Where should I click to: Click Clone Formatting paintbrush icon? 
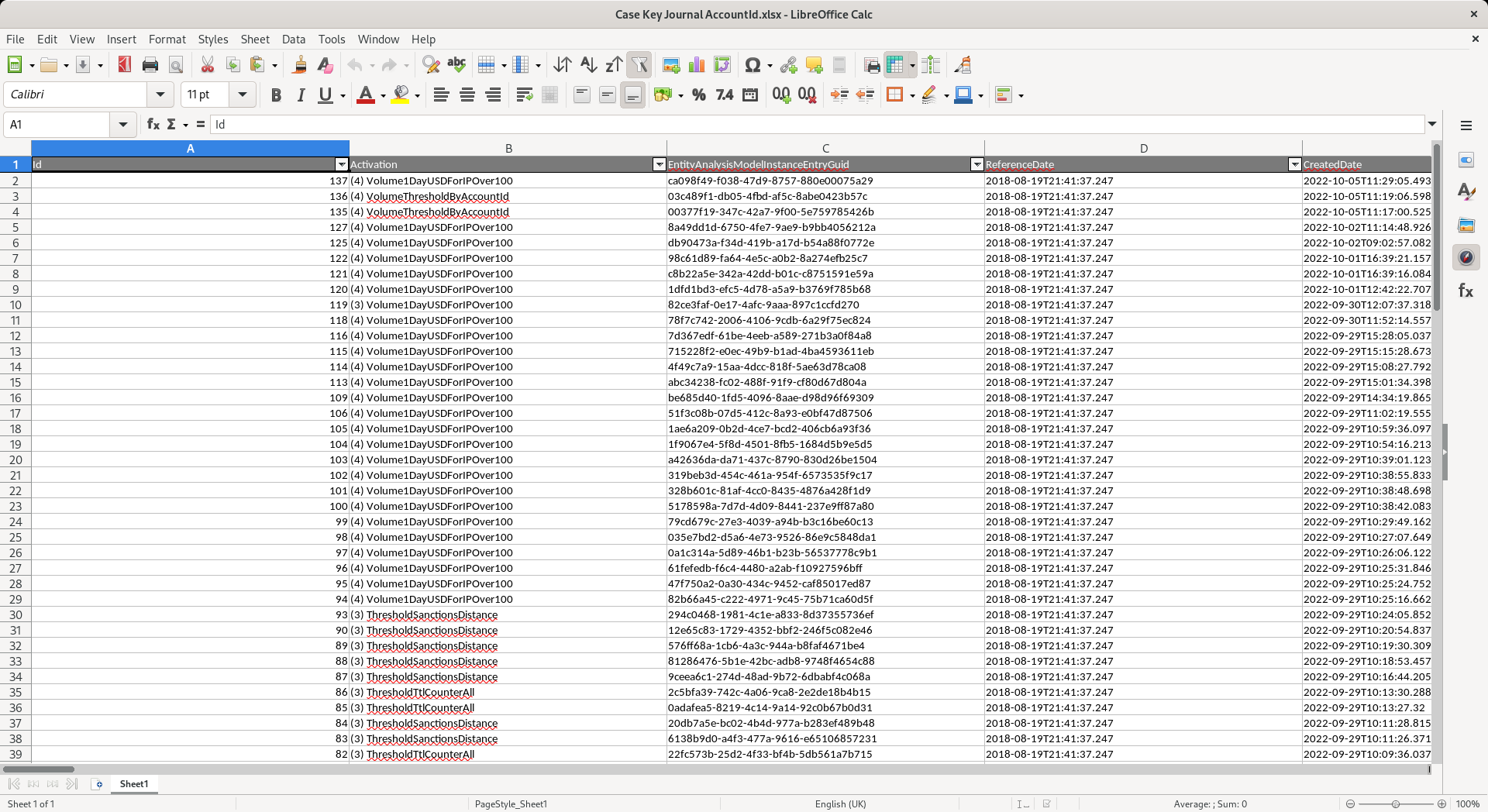299,65
